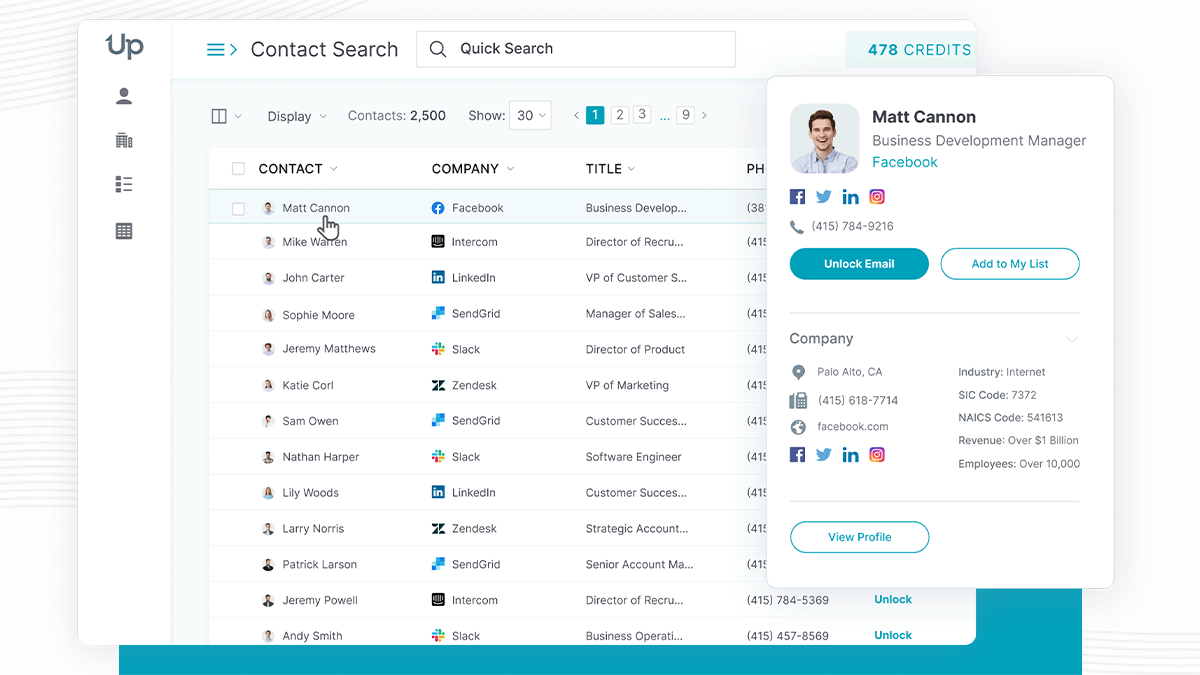
Task: Click phone number "(415) 784-5369"
Action: [788, 600]
